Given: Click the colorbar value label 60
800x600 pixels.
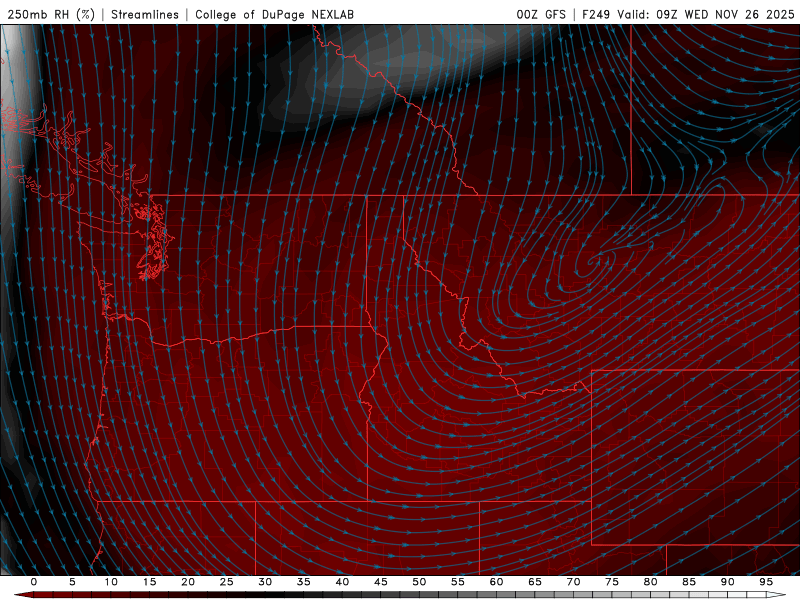Looking at the screenshot, I should pos(496,582).
